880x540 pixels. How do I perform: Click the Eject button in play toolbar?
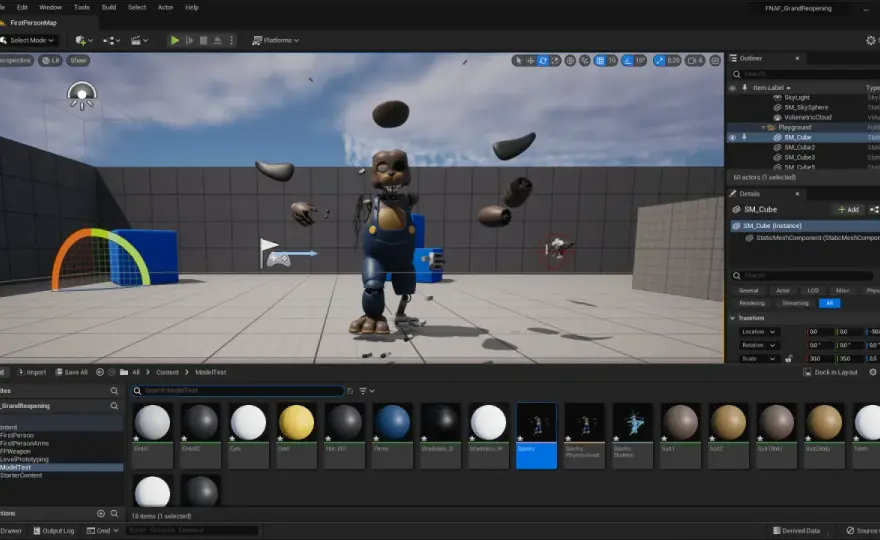[217, 40]
